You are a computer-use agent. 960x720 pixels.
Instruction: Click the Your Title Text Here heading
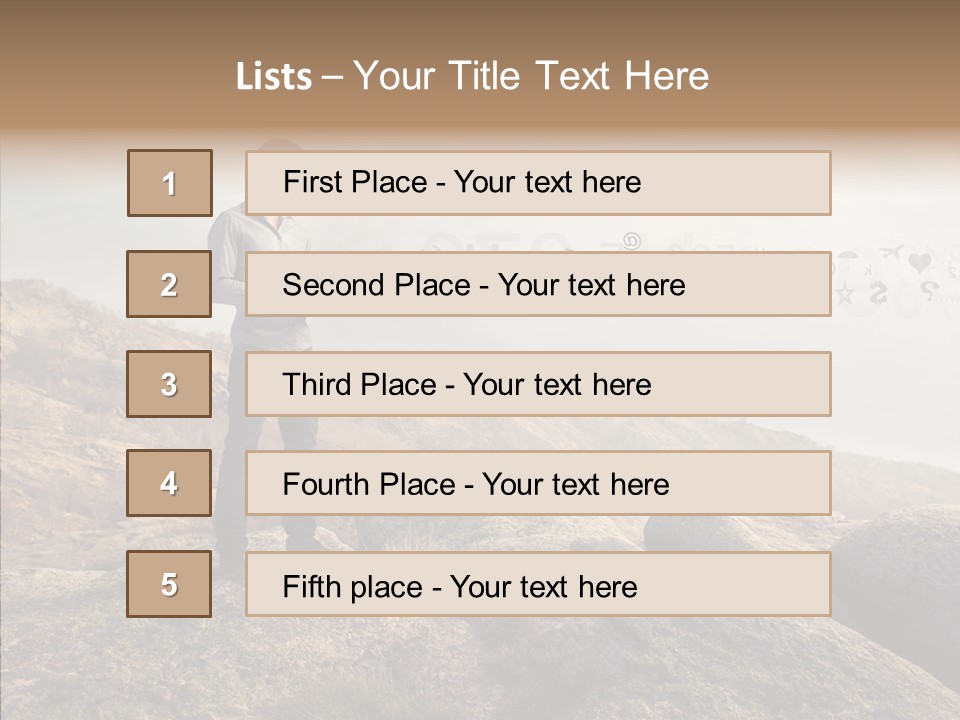point(531,76)
